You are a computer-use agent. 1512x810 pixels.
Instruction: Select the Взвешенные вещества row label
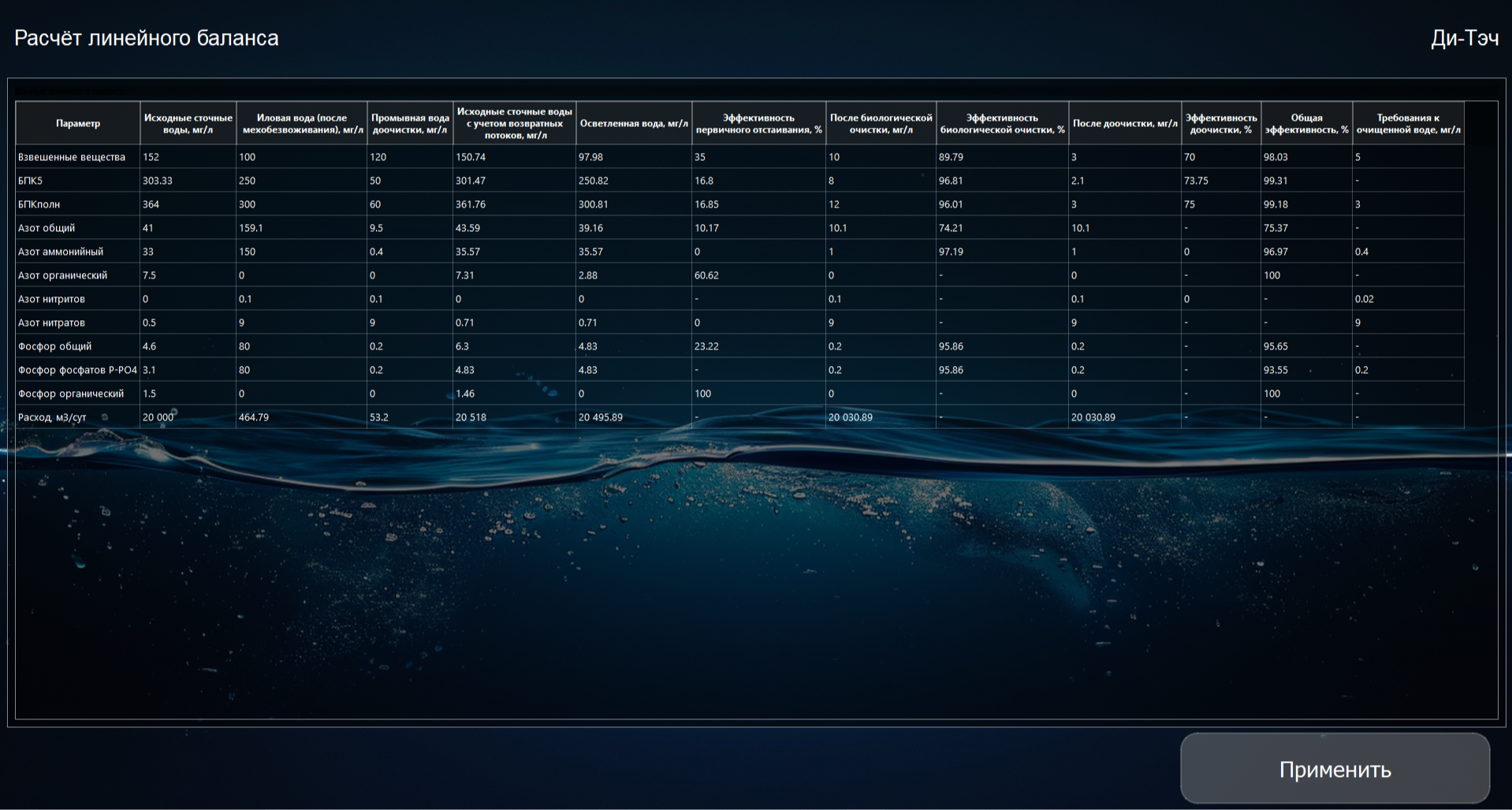click(x=72, y=157)
